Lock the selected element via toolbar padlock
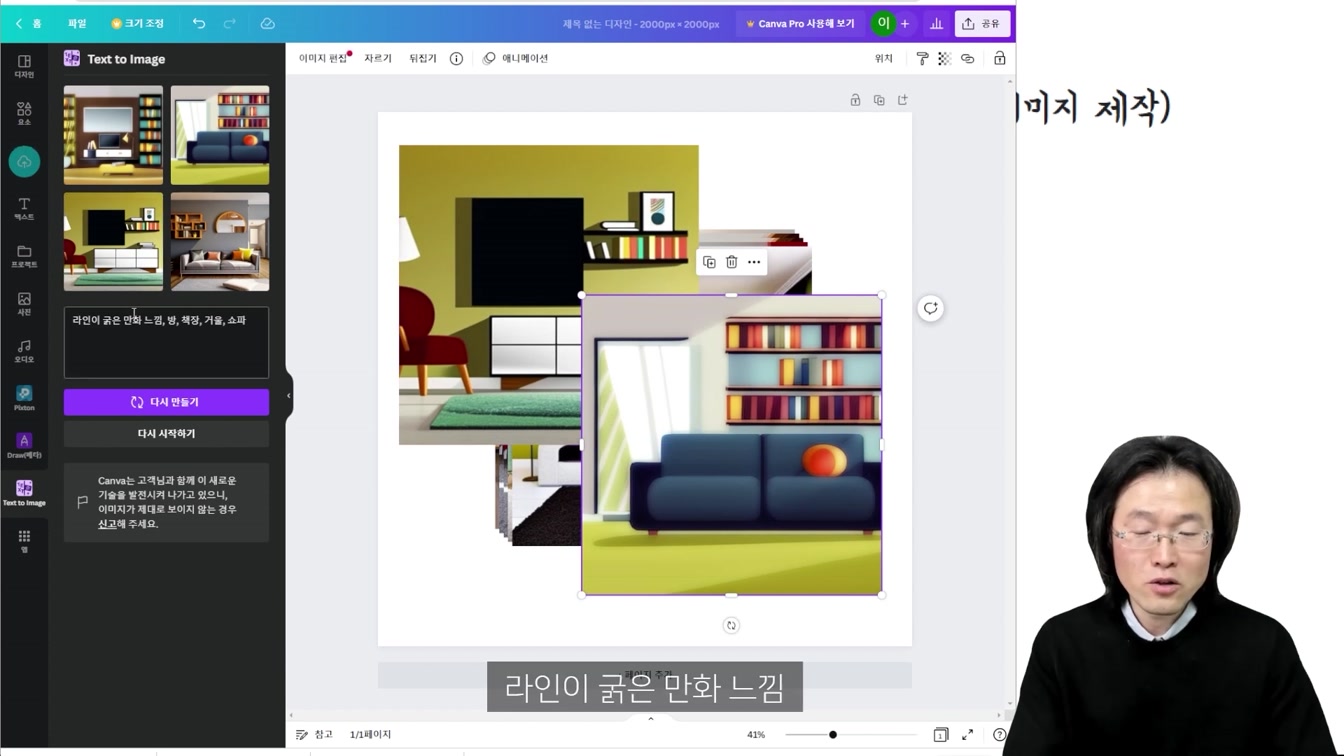The image size is (1344, 756). [x=999, y=59]
